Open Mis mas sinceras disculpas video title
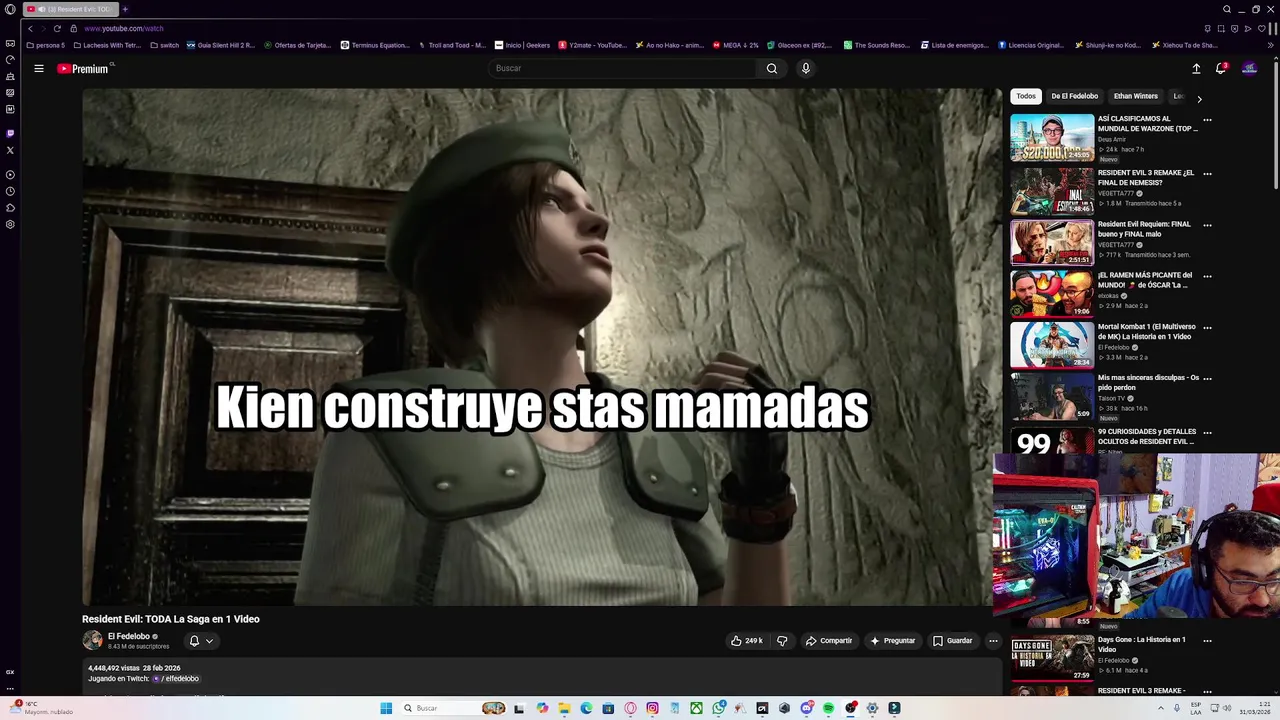The width and height of the screenshot is (1280, 720). point(1148,383)
